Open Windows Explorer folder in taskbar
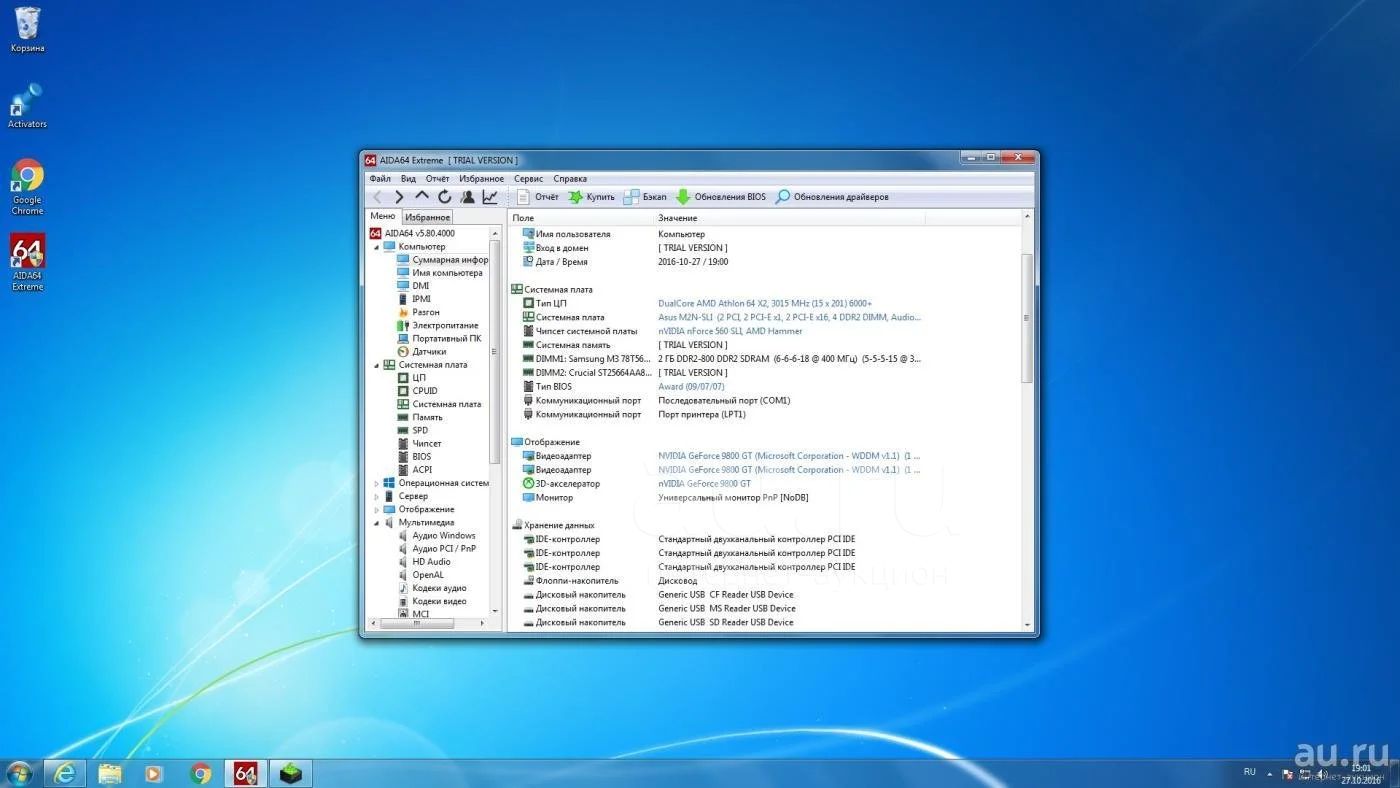The height and width of the screenshot is (788, 1400). pos(110,773)
